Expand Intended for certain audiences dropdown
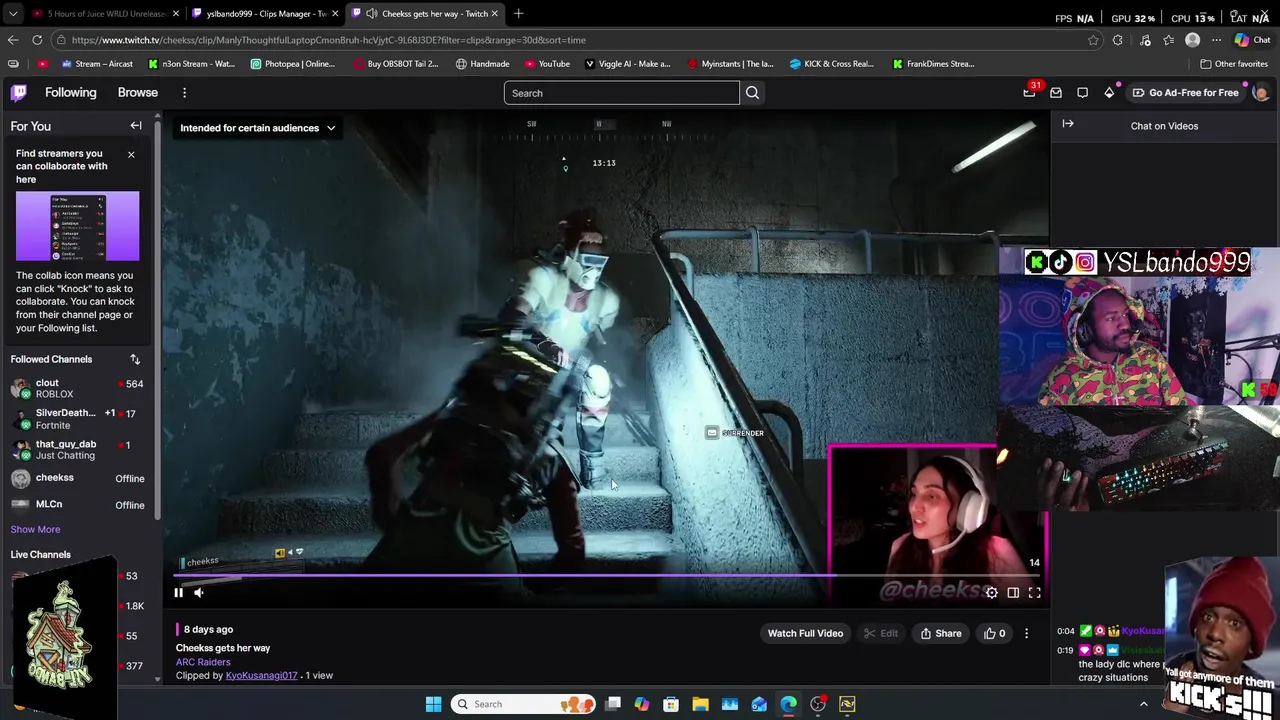 258,128
